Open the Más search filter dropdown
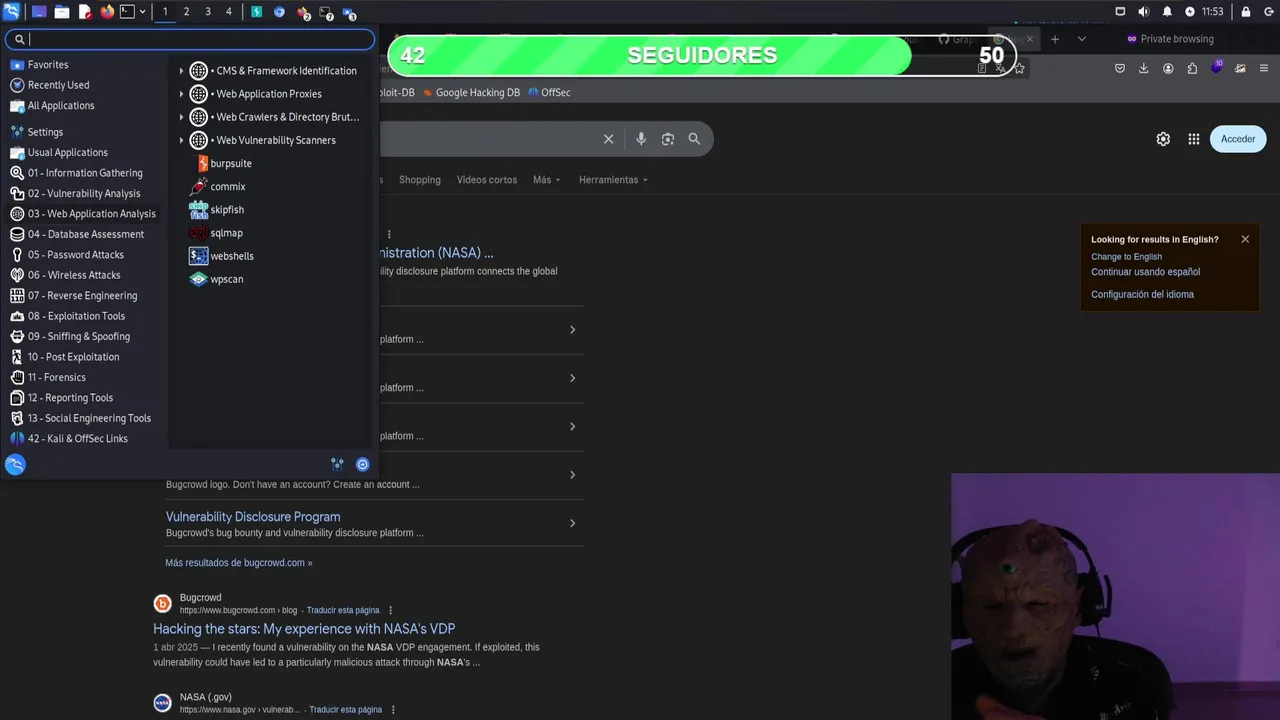 (547, 180)
